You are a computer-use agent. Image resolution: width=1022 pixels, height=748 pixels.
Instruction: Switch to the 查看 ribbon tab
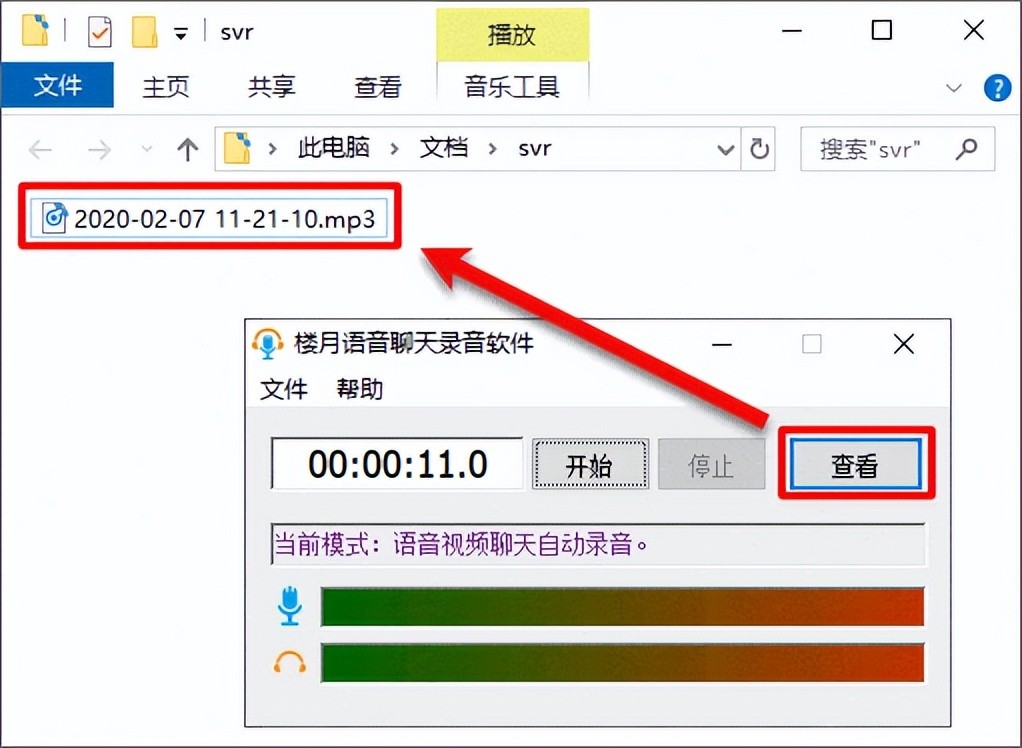tap(377, 88)
